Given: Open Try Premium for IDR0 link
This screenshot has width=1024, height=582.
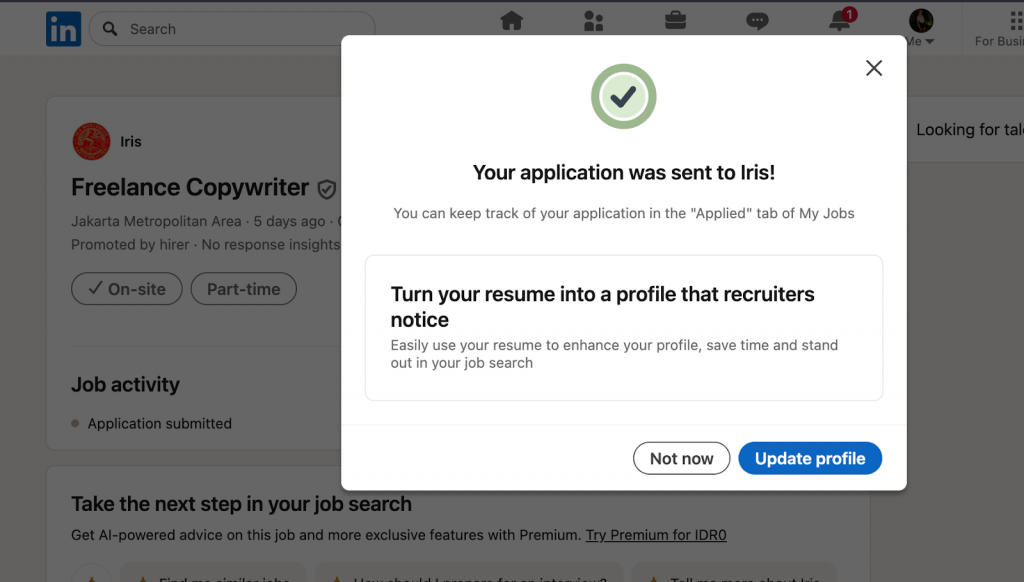Looking at the screenshot, I should click(x=656, y=535).
